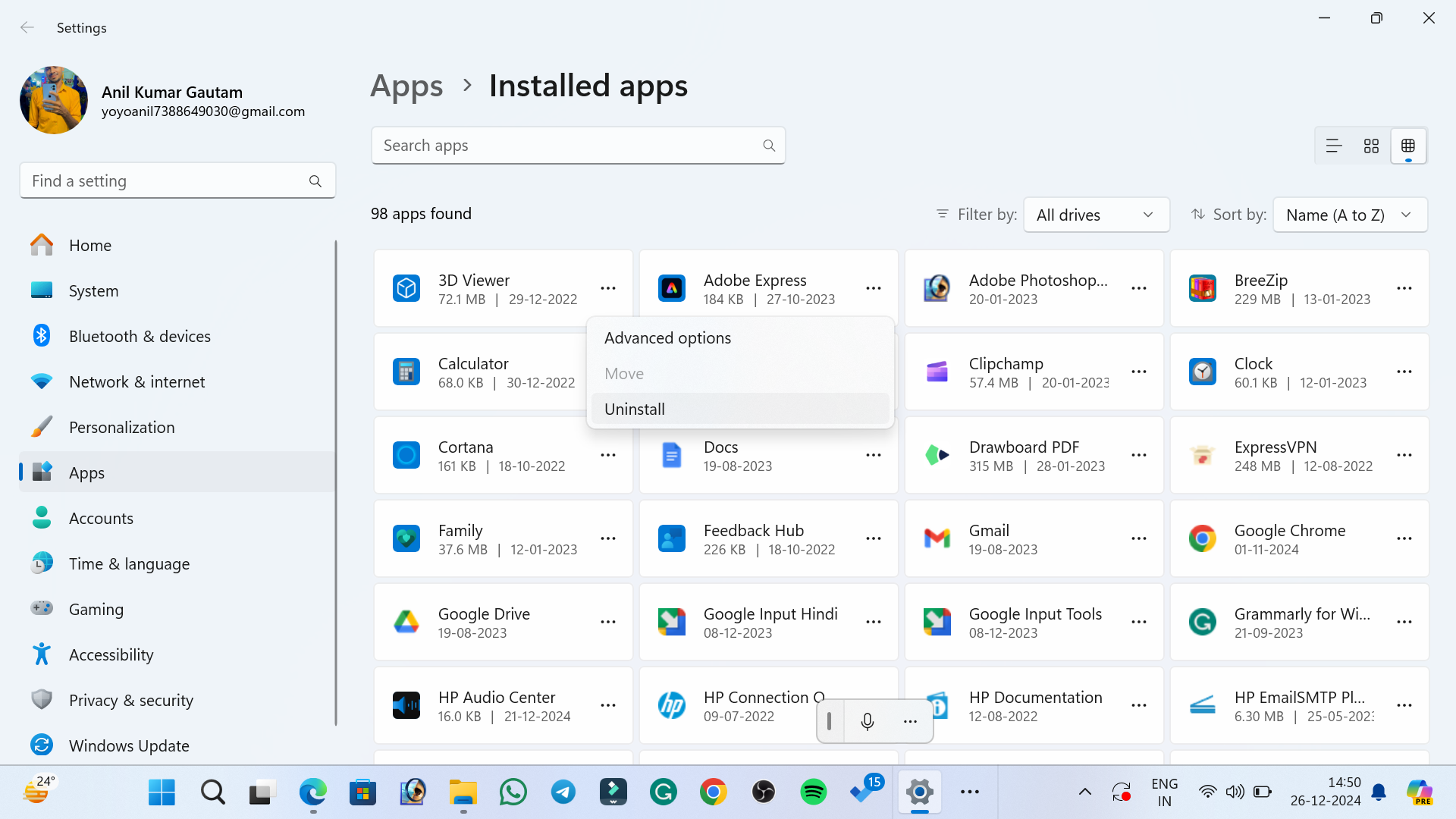Choose Move from the context menu
This screenshot has height=819, width=1456.
[740, 374]
